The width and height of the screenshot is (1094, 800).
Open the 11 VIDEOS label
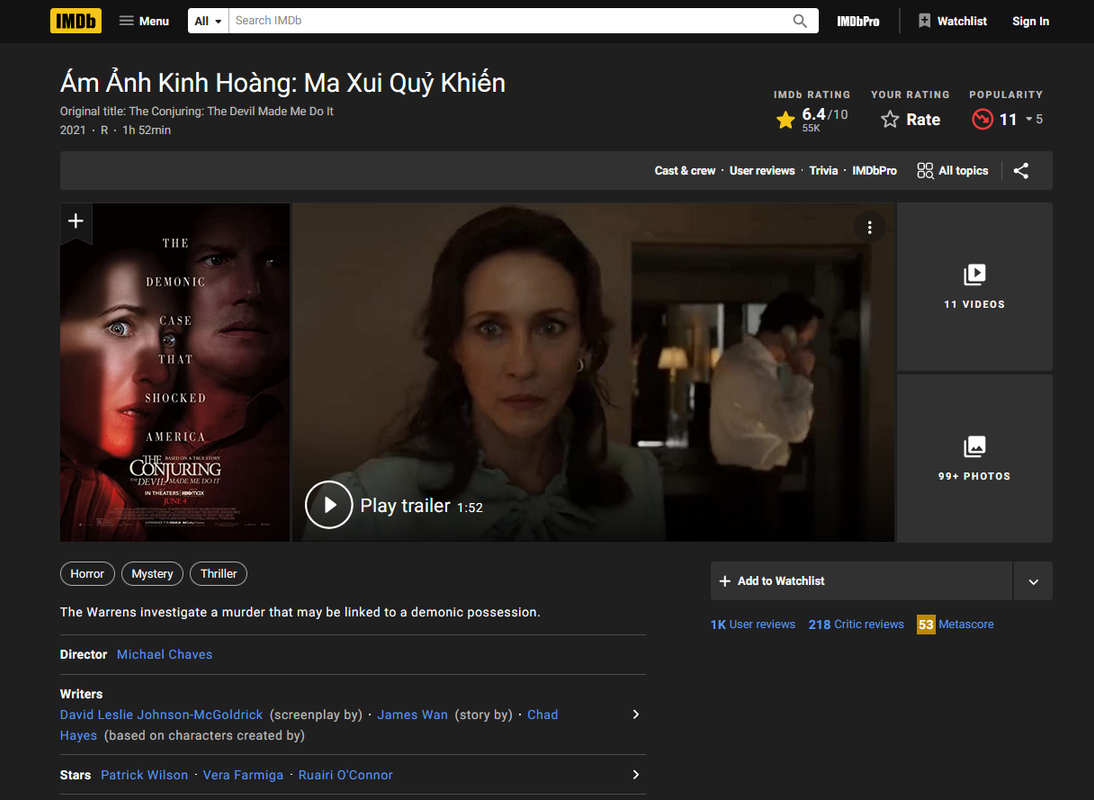pyautogui.click(x=974, y=305)
